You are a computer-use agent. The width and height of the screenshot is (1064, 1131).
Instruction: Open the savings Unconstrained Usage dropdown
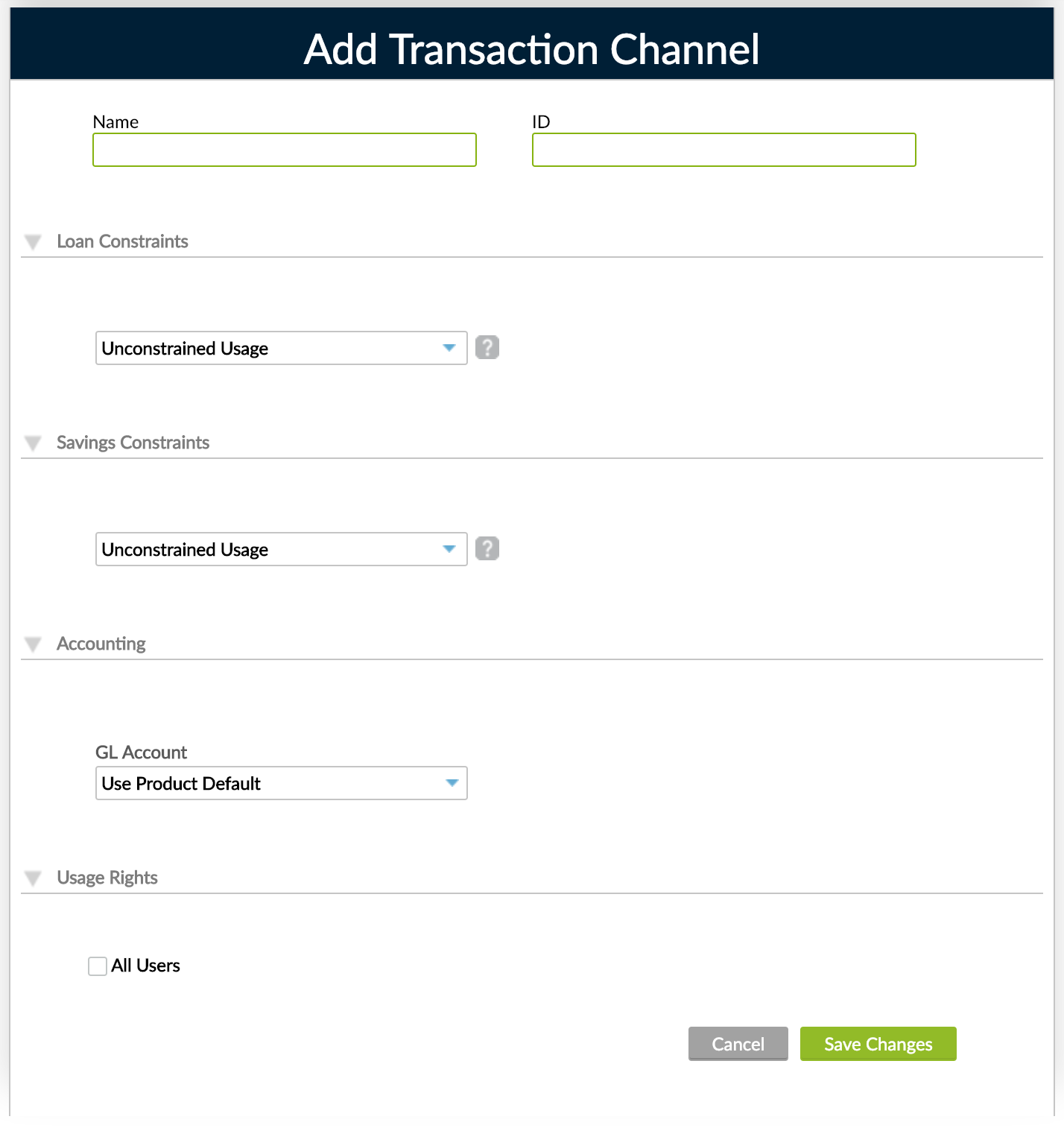coord(281,548)
